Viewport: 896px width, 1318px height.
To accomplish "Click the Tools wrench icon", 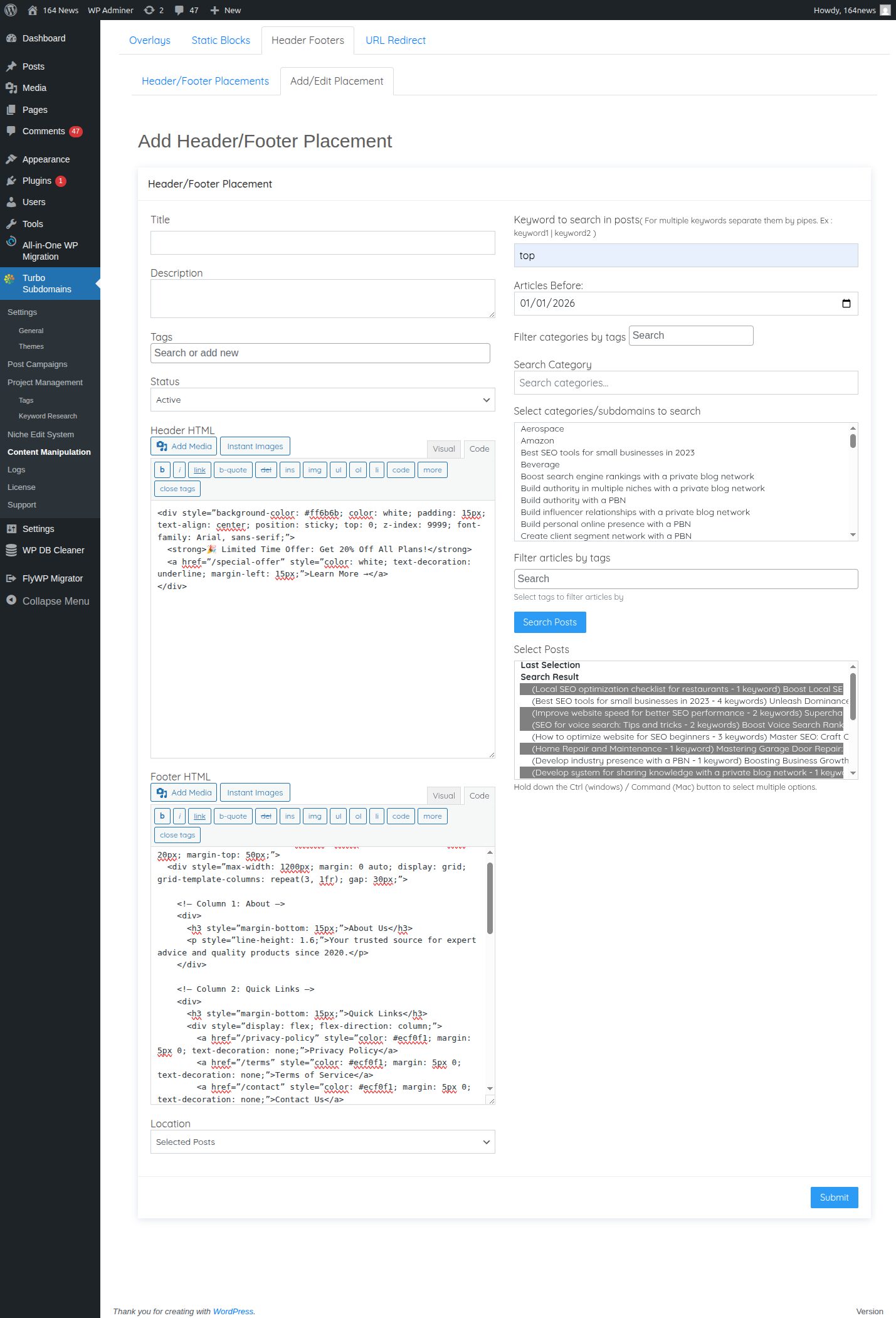I will point(11,224).
